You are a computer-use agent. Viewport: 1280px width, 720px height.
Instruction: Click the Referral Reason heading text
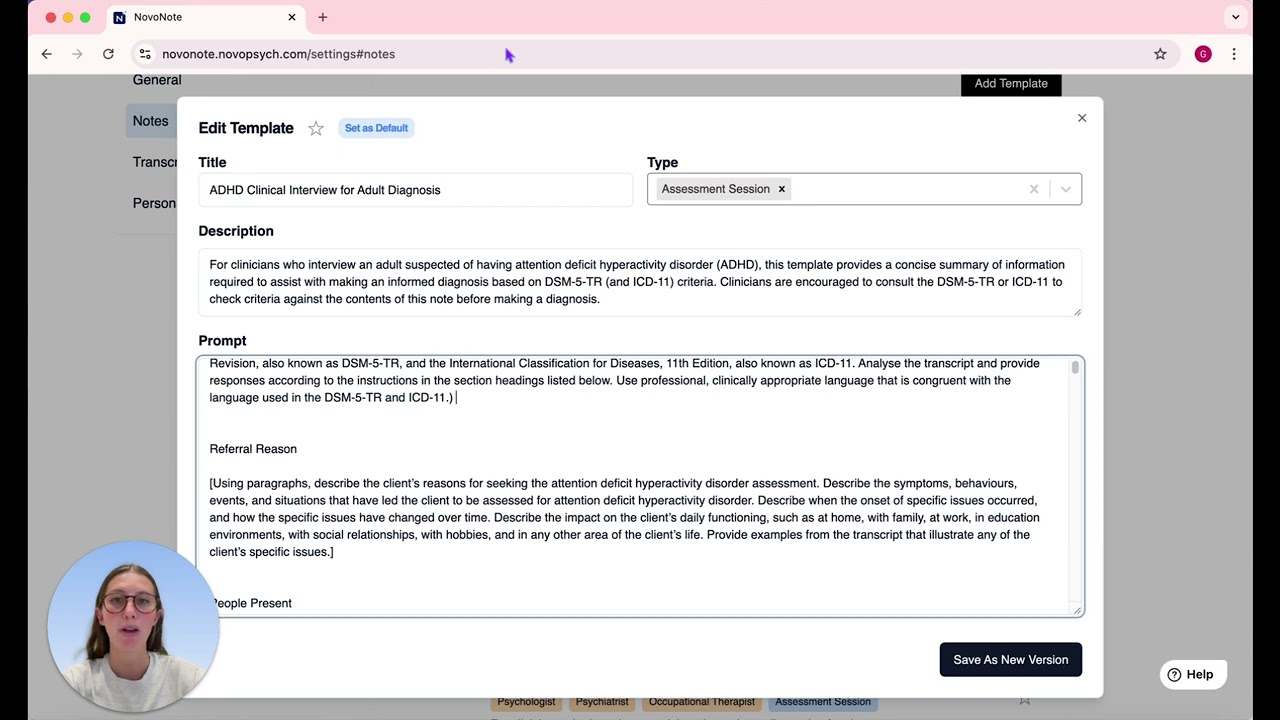point(253,449)
